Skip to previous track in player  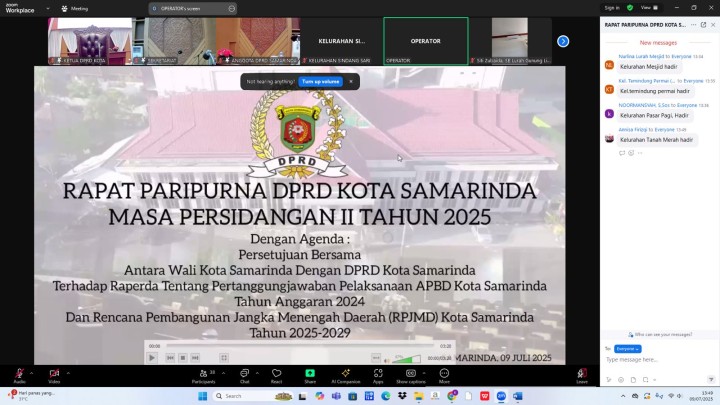(x=170, y=358)
